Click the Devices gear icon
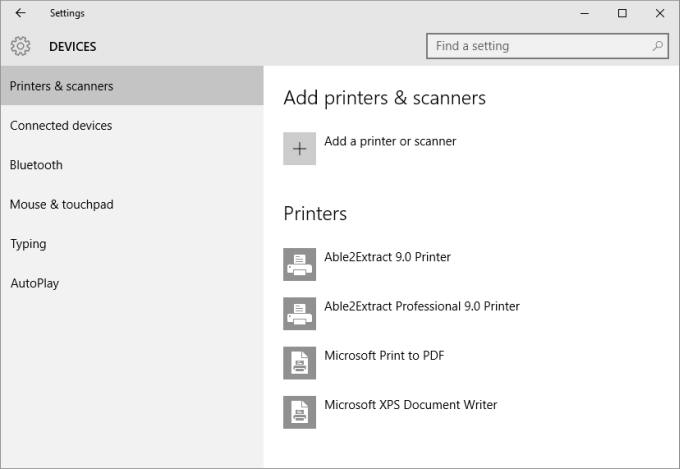This screenshot has height=469, width=680. tap(20, 46)
